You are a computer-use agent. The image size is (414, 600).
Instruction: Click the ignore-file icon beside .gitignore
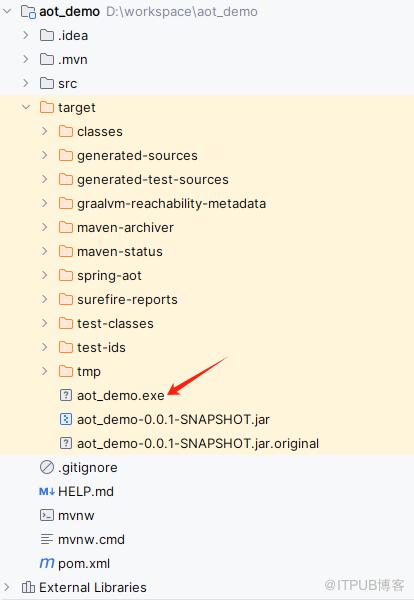pos(47,467)
